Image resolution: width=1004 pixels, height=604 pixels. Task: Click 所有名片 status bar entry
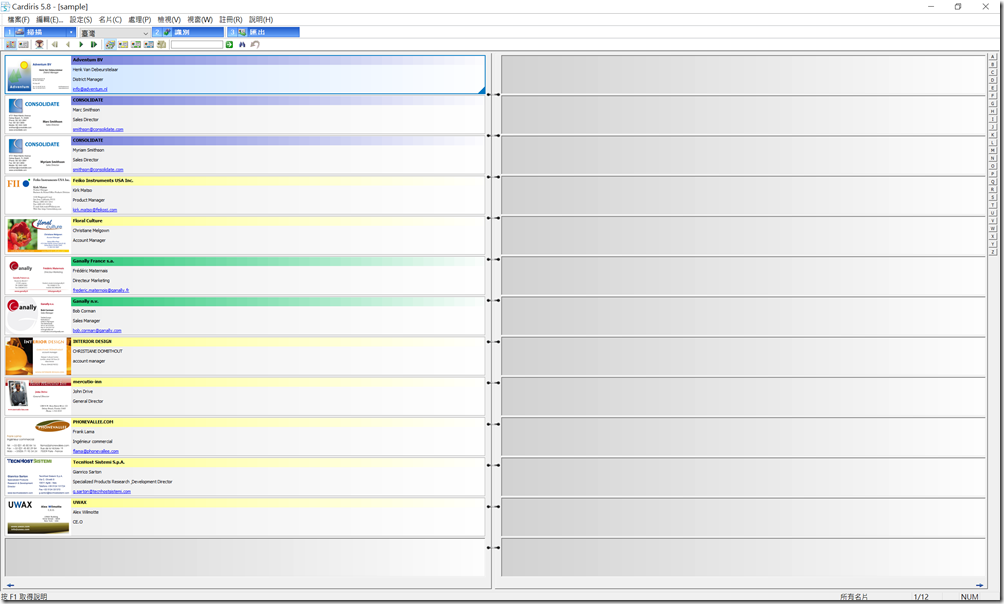click(x=854, y=597)
